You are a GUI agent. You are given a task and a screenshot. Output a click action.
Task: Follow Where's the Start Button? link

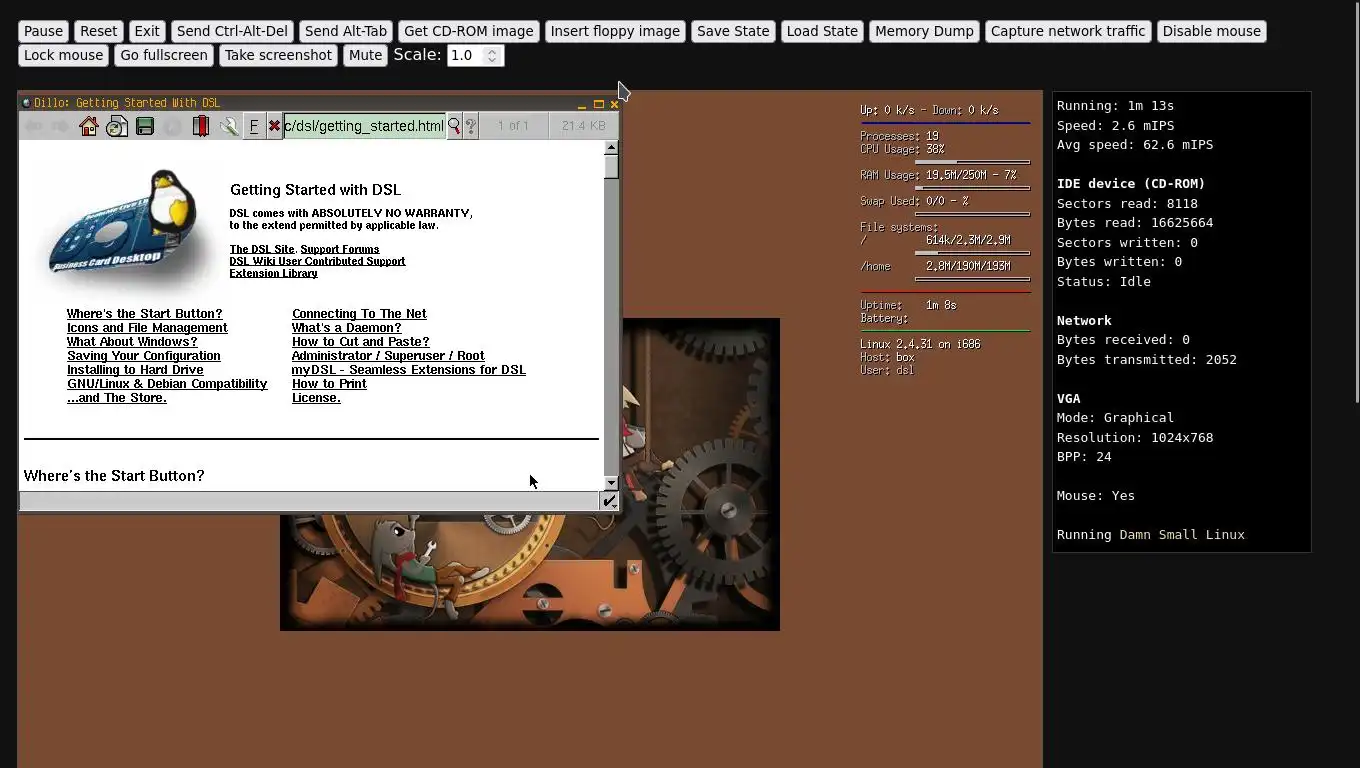tap(144, 314)
